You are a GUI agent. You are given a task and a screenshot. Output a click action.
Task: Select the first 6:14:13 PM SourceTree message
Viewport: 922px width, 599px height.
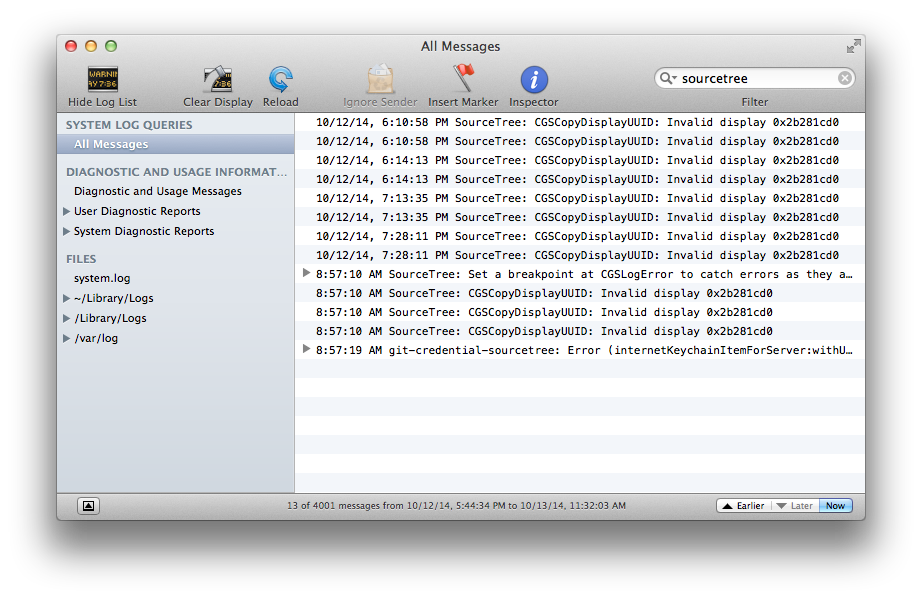pos(579,160)
